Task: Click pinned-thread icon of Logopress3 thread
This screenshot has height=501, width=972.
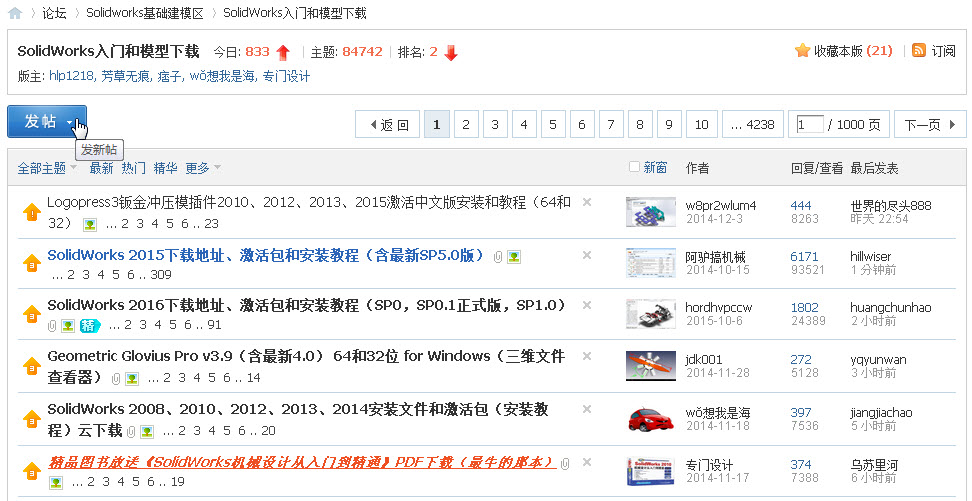Action: tap(32, 213)
